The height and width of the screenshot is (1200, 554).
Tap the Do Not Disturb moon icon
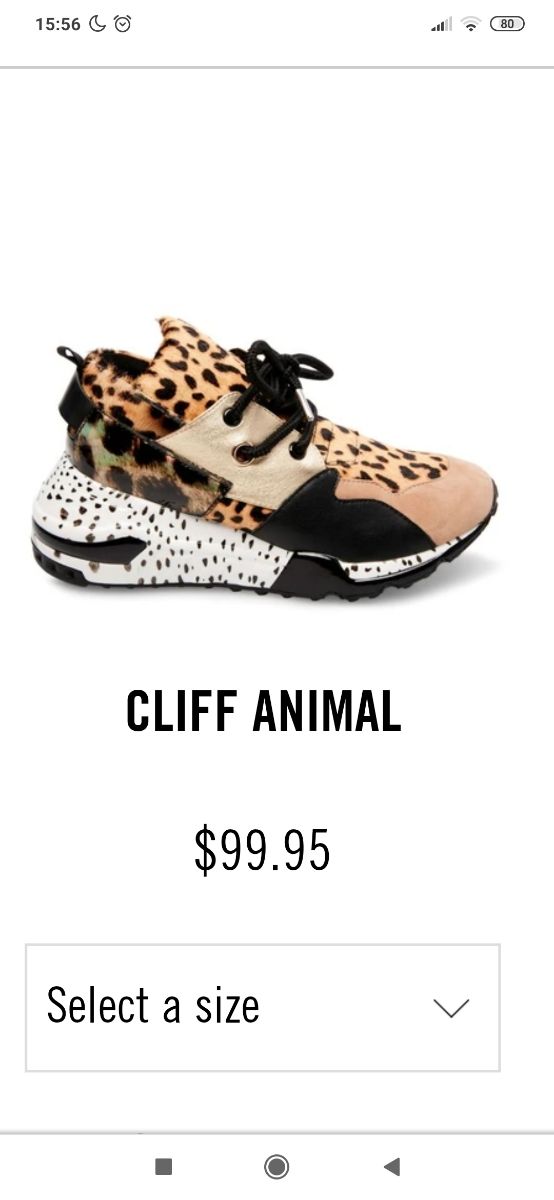(x=97, y=24)
